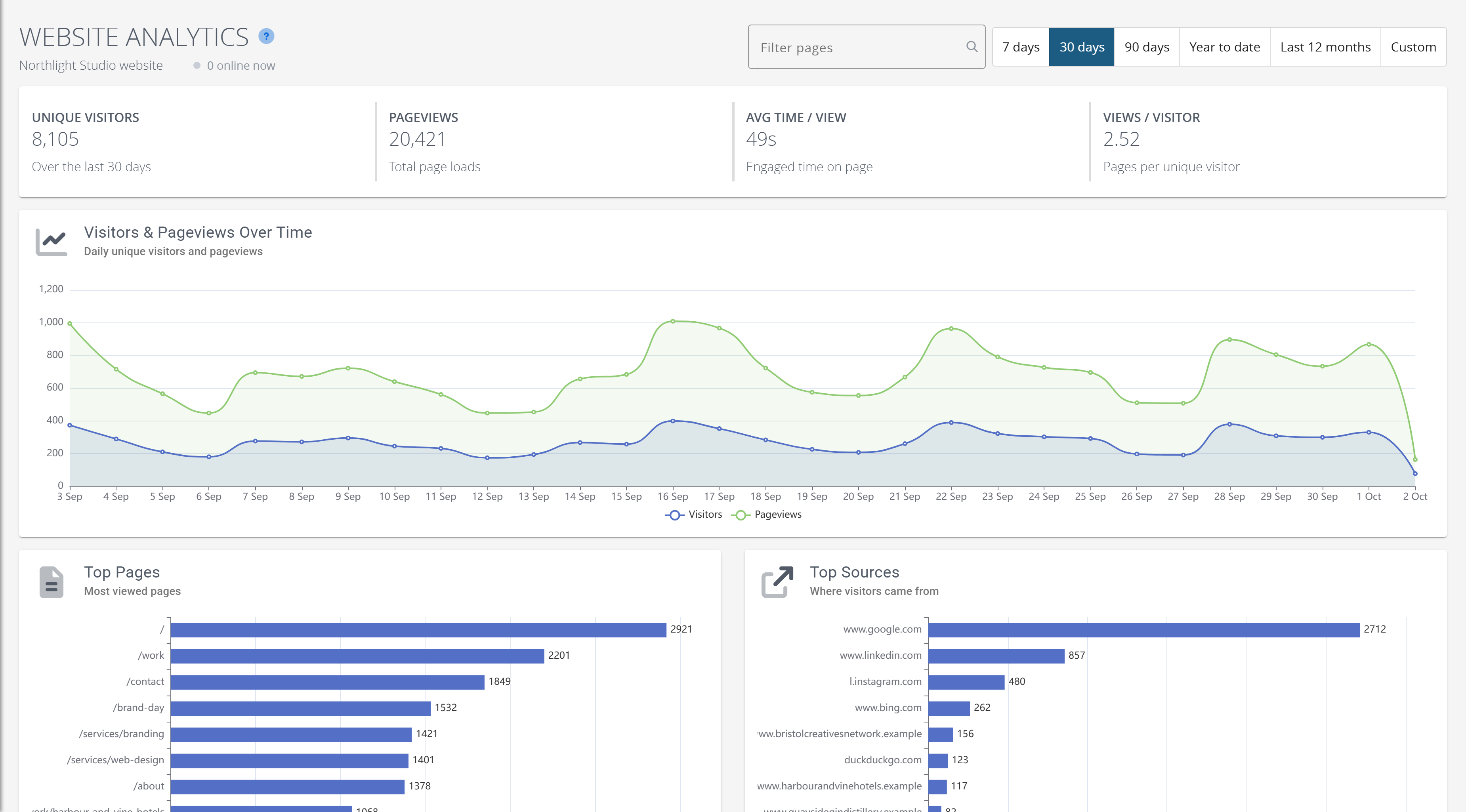The height and width of the screenshot is (812, 1466).
Task: Click the bristolcreativesnetwork.example source bar
Action: [940, 734]
